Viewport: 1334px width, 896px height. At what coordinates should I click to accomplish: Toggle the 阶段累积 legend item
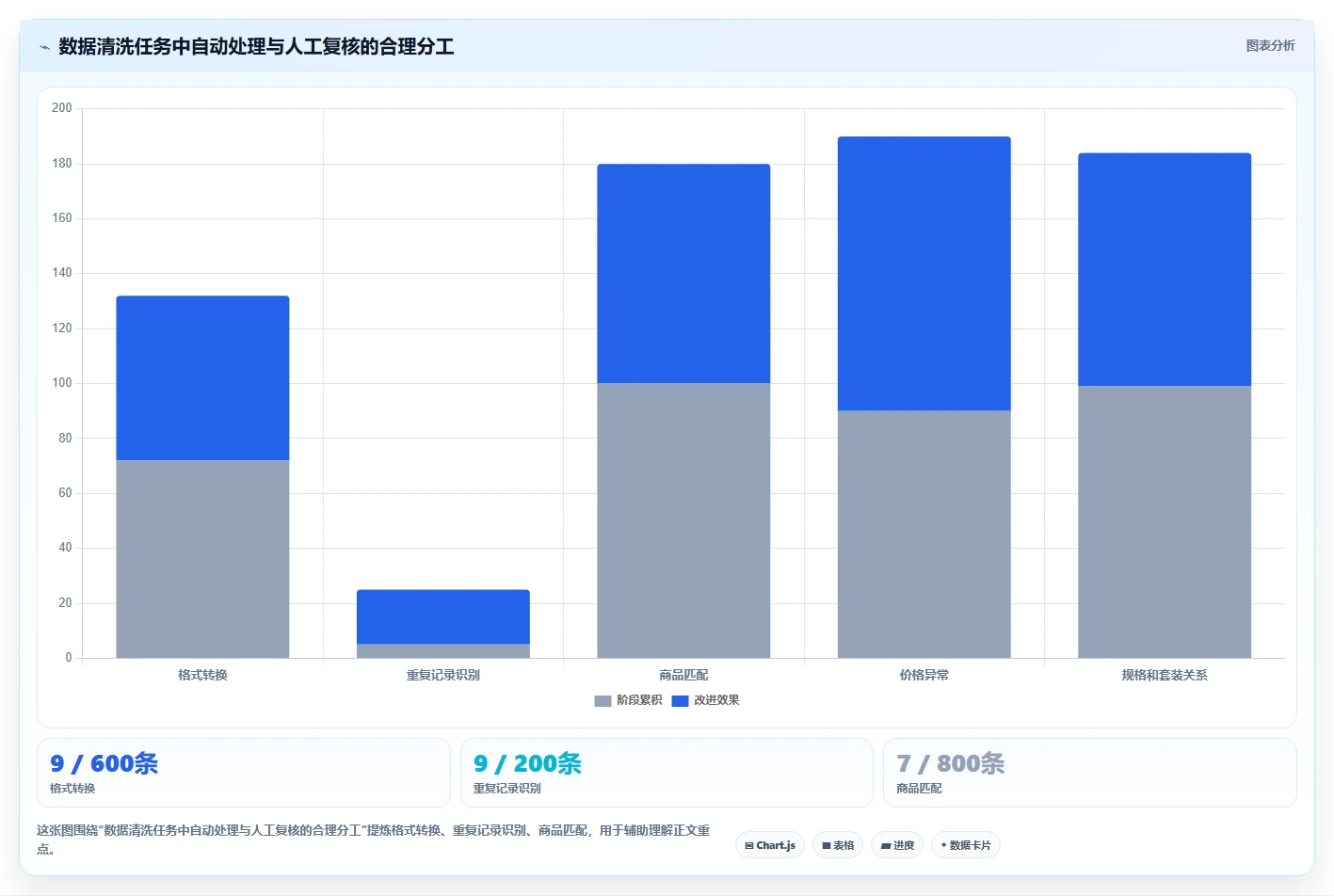pyautogui.click(x=628, y=700)
